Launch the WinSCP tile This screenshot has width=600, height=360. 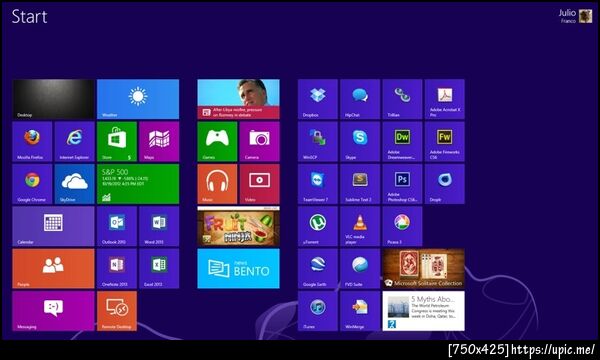click(318, 142)
